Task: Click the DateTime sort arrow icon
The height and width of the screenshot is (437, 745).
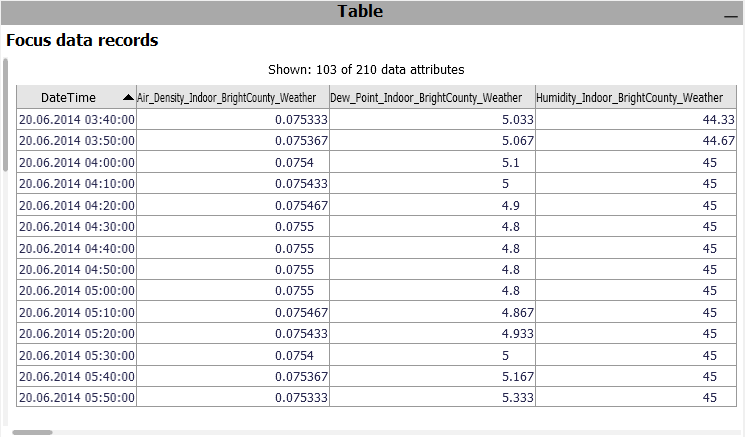Action: click(x=127, y=98)
